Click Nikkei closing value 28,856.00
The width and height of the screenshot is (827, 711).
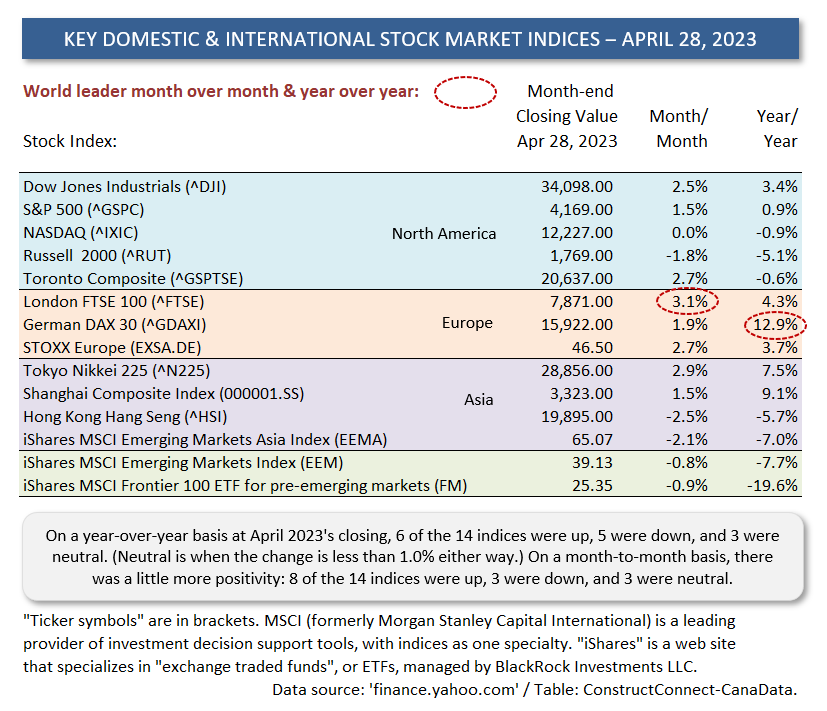[577, 371]
